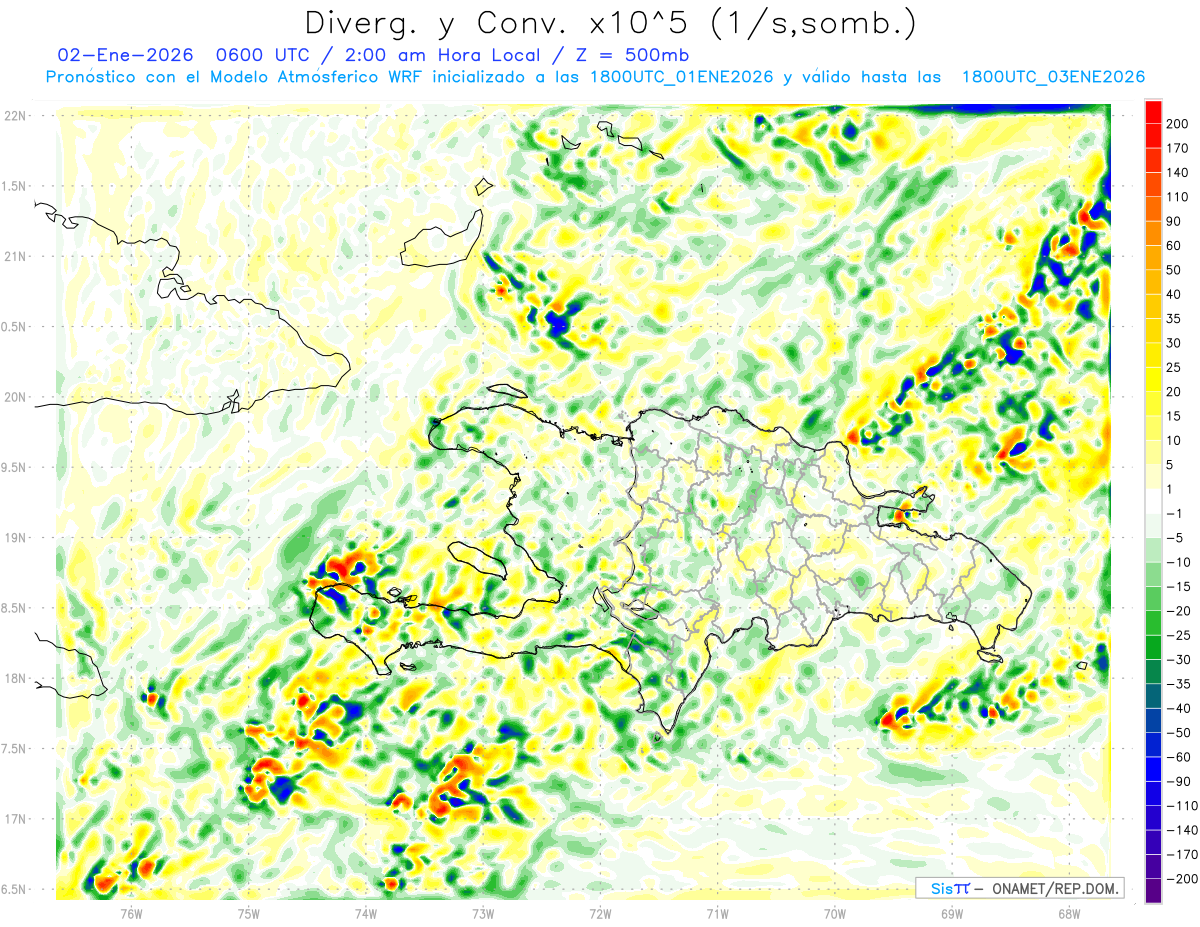This screenshot has height=927, width=1200.
Task: Click the '69W' longitude label
Action: tap(951, 913)
